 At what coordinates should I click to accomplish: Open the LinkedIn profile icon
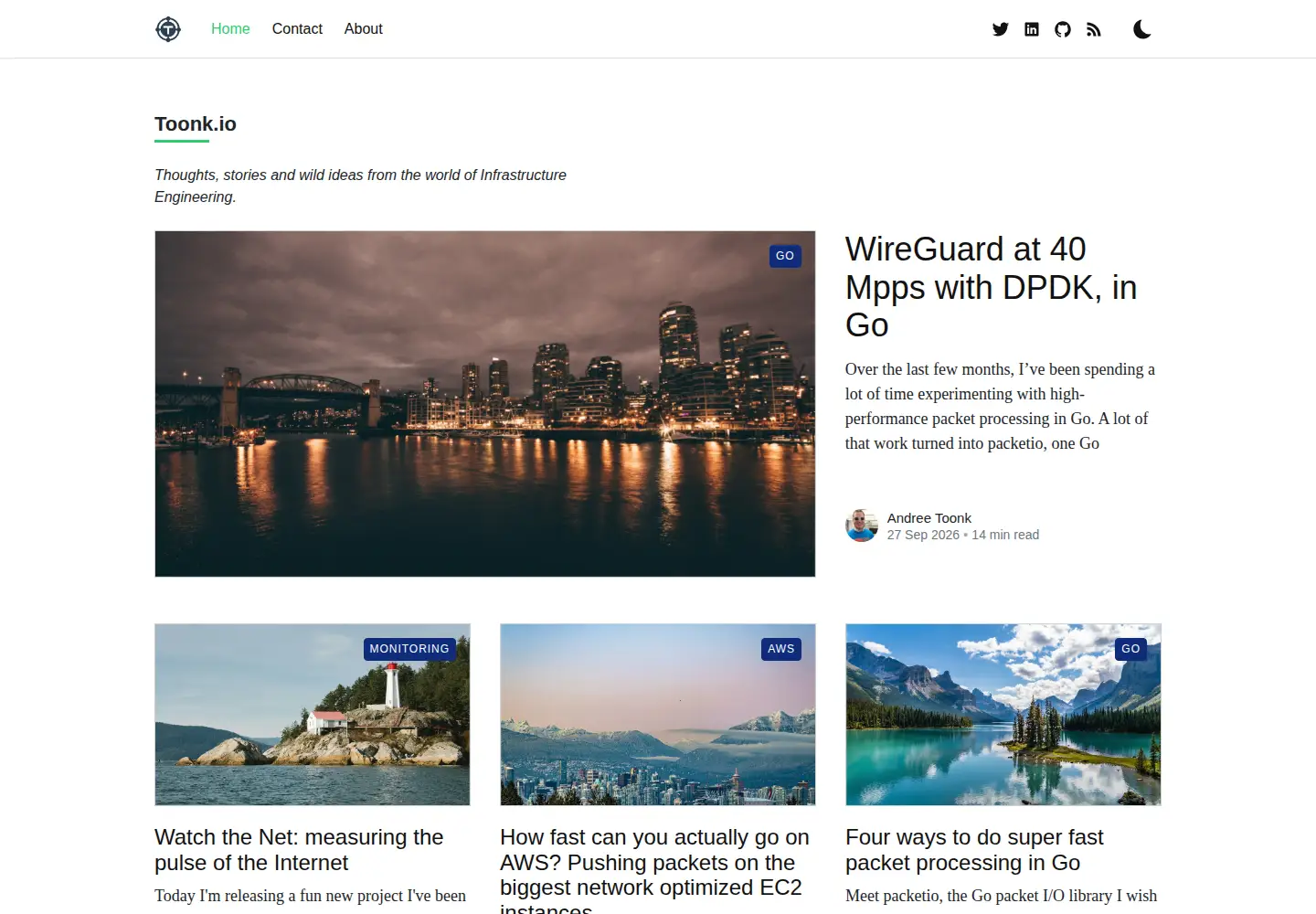click(x=1032, y=29)
